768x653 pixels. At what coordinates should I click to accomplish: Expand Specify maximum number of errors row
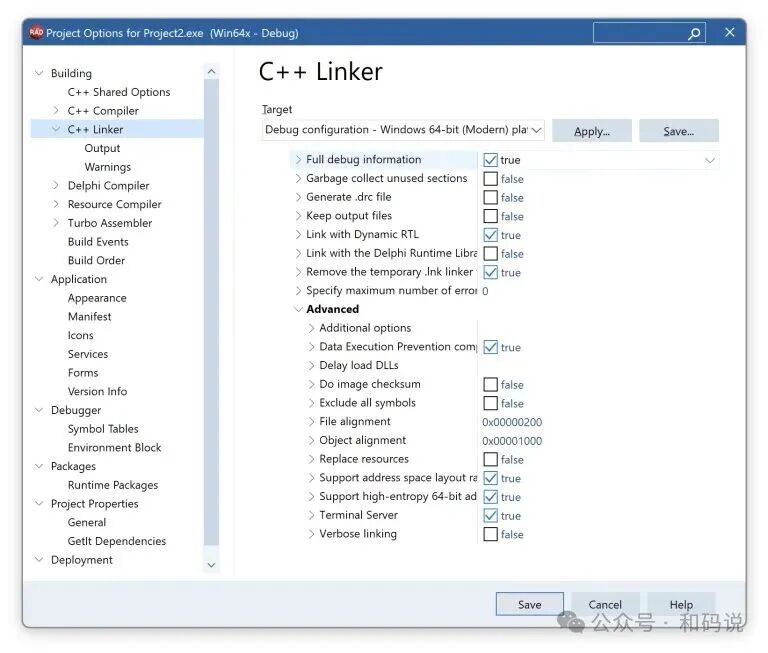pos(298,290)
